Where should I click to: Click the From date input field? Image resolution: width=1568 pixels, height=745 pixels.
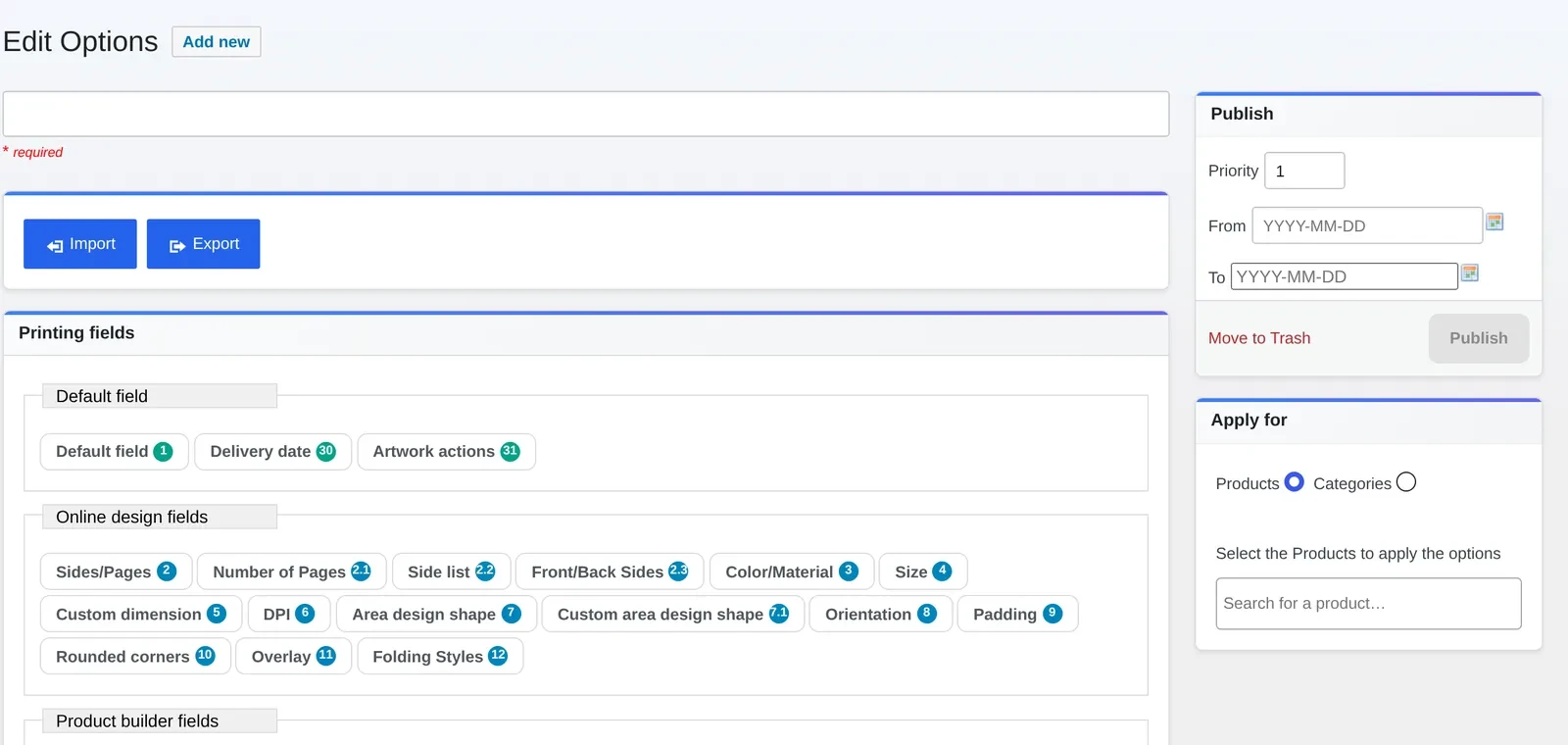click(1367, 225)
